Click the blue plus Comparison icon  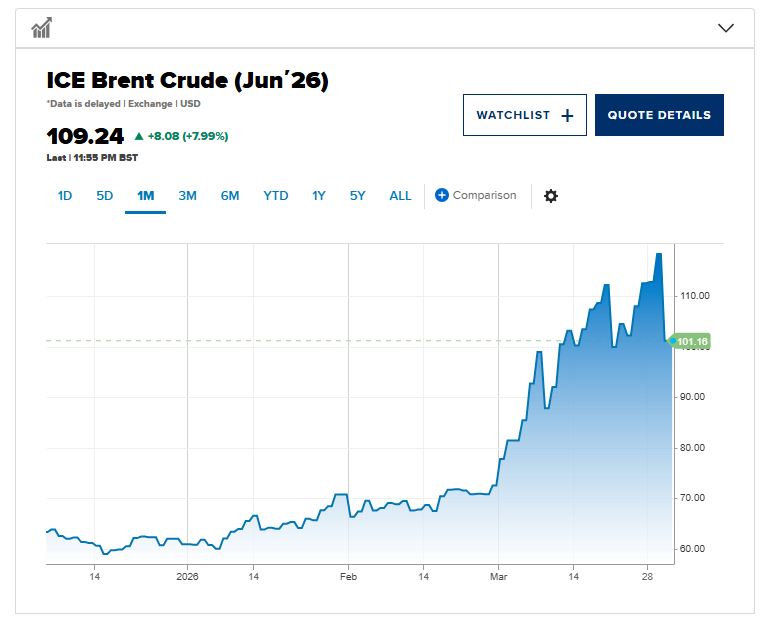tap(442, 195)
